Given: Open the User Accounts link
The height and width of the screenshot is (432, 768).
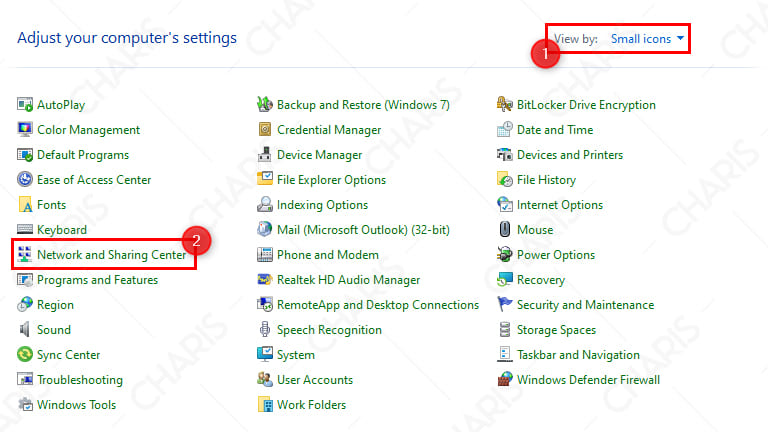Looking at the screenshot, I should pyautogui.click(x=315, y=380).
